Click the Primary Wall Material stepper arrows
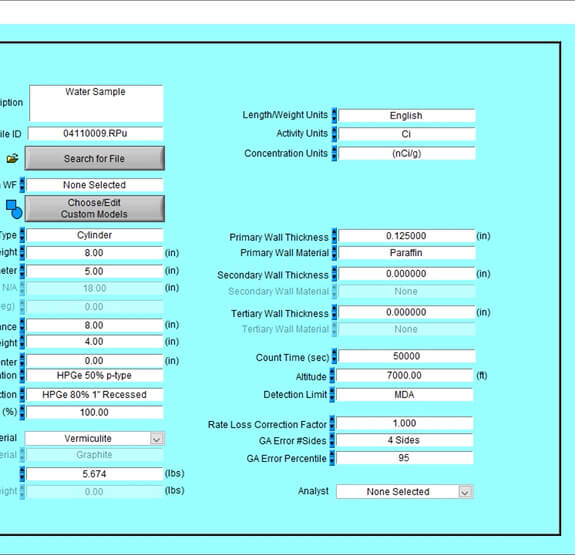Screen dimensions: 575x555 coord(334,253)
